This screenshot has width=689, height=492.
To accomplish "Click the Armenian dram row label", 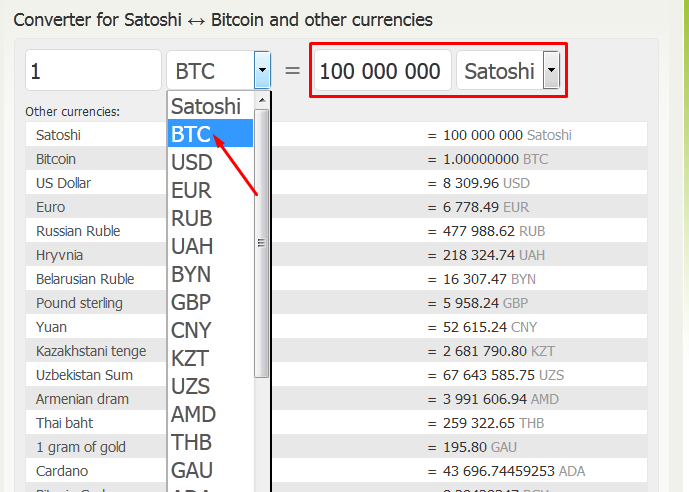I will pos(82,399).
